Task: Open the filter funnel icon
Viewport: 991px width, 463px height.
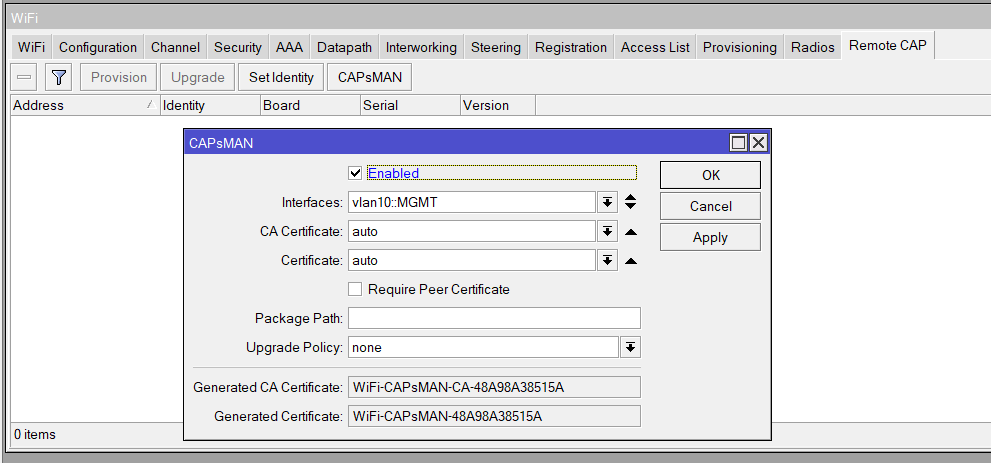Action: point(58,77)
